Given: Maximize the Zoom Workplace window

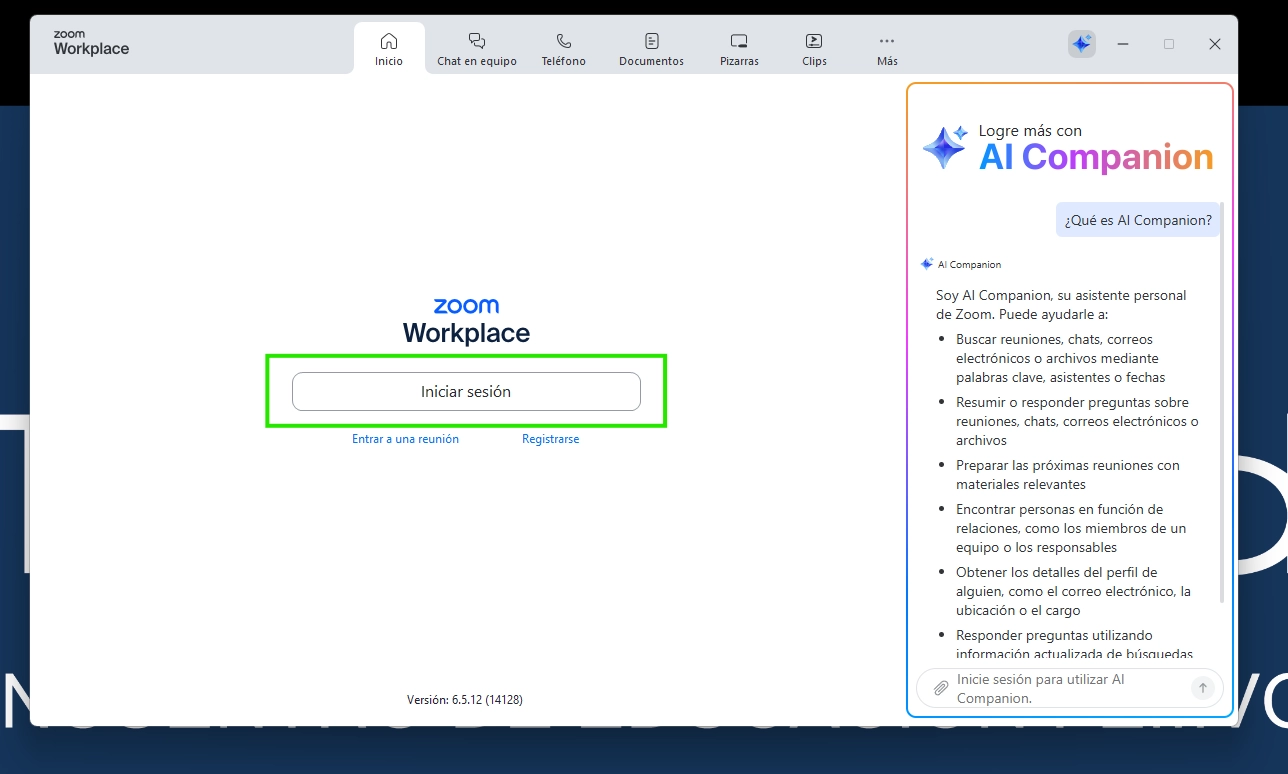Looking at the screenshot, I should tap(1169, 44).
